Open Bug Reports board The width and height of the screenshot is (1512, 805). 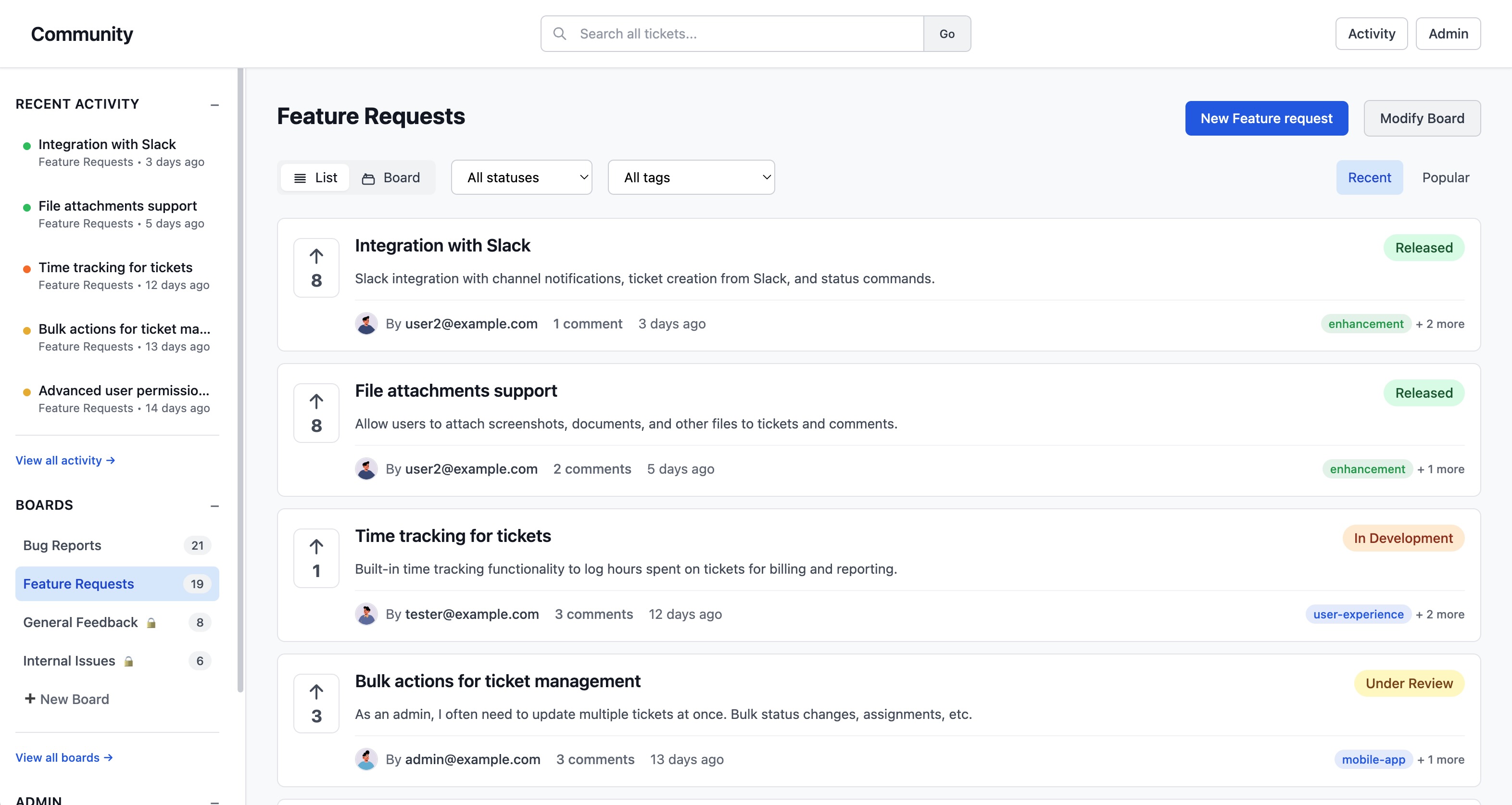[117, 545]
